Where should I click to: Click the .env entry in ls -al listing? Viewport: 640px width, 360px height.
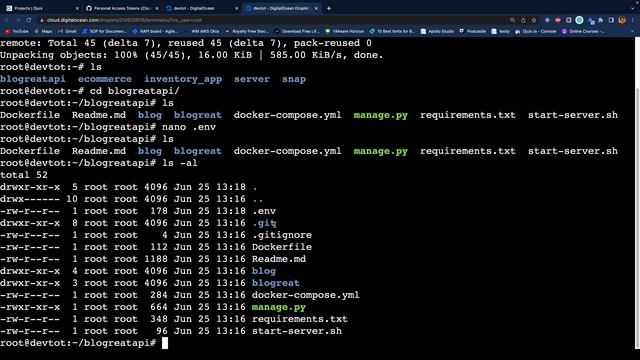coord(264,211)
